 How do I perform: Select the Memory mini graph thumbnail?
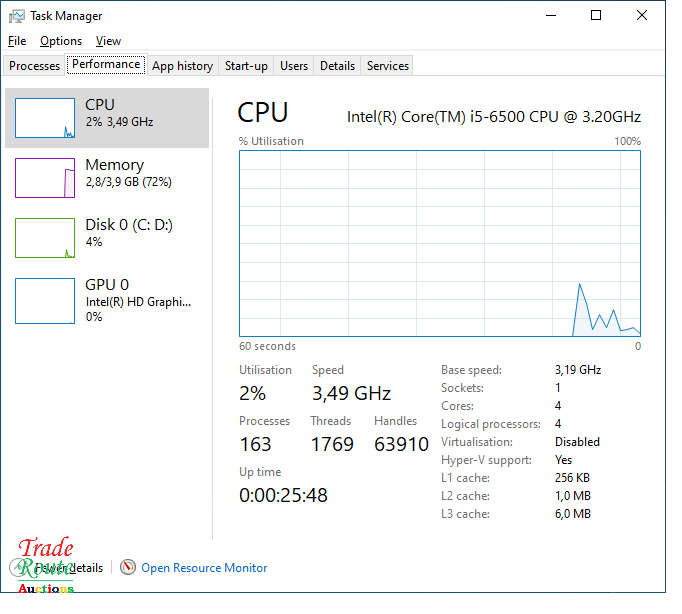[45, 178]
